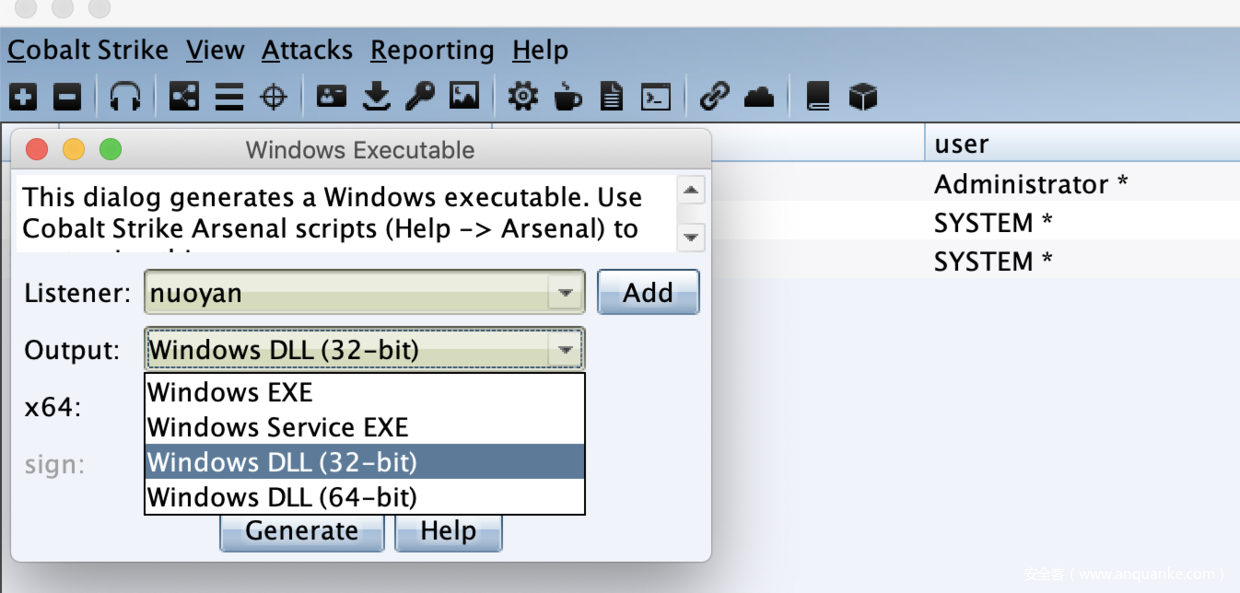Click the coffee cup Java icon

pyautogui.click(x=568, y=97)
